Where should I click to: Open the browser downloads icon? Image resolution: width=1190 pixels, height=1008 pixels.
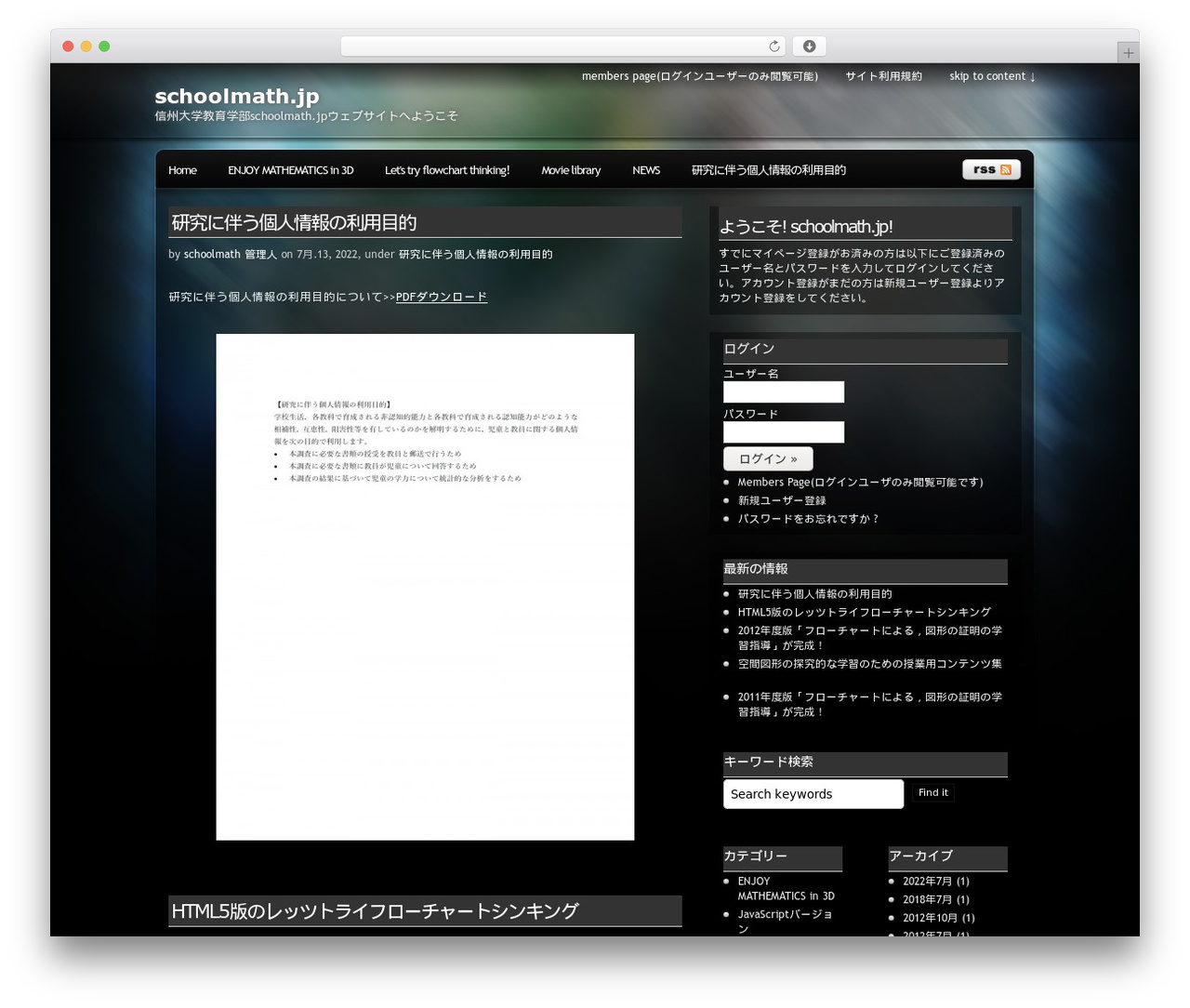click(809, 46)
